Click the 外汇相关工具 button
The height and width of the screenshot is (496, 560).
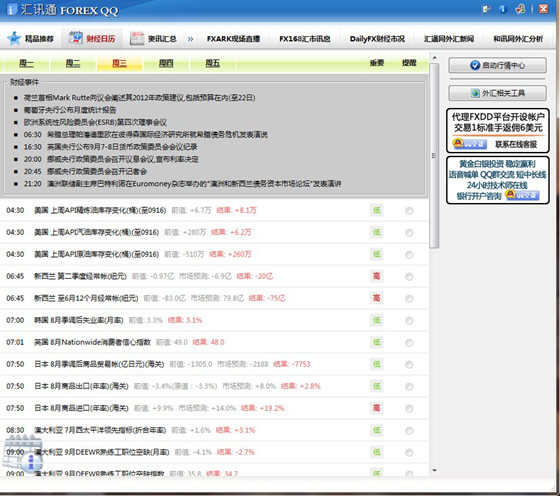coord(498,93)
